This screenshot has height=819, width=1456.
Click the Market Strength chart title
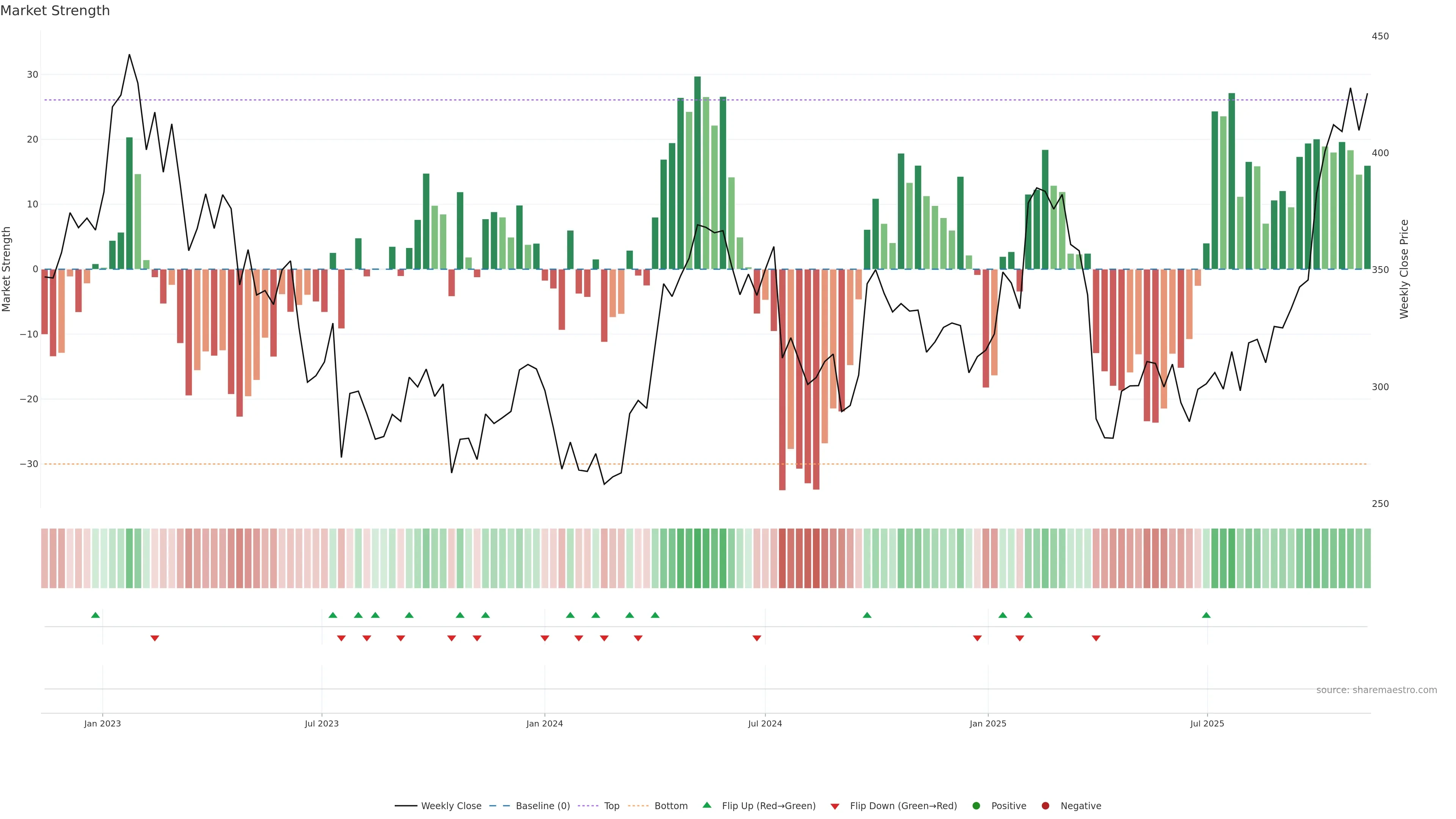pos(55,11)
